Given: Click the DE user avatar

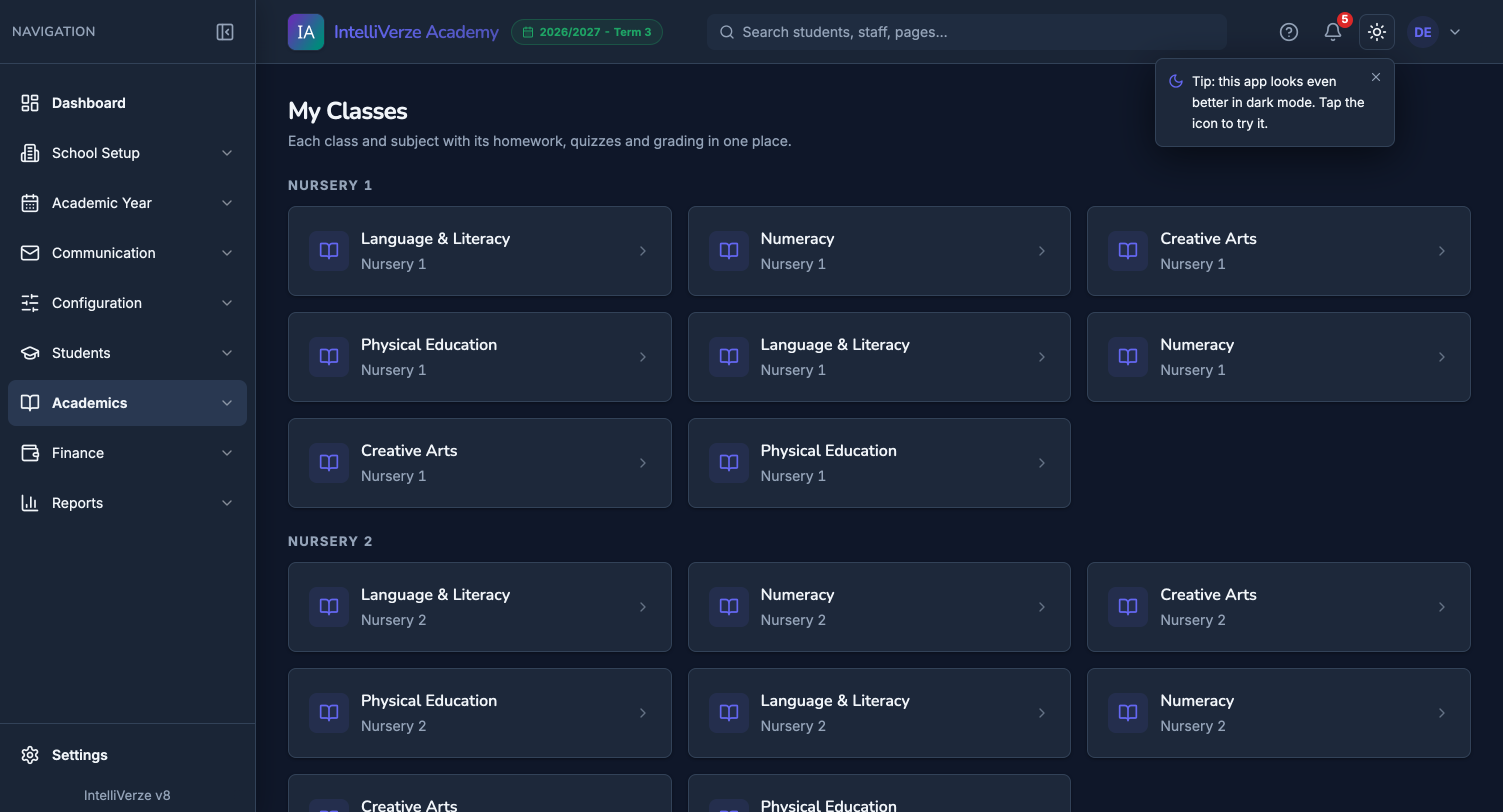Looking at the screenshot, I should point(1422,32).
